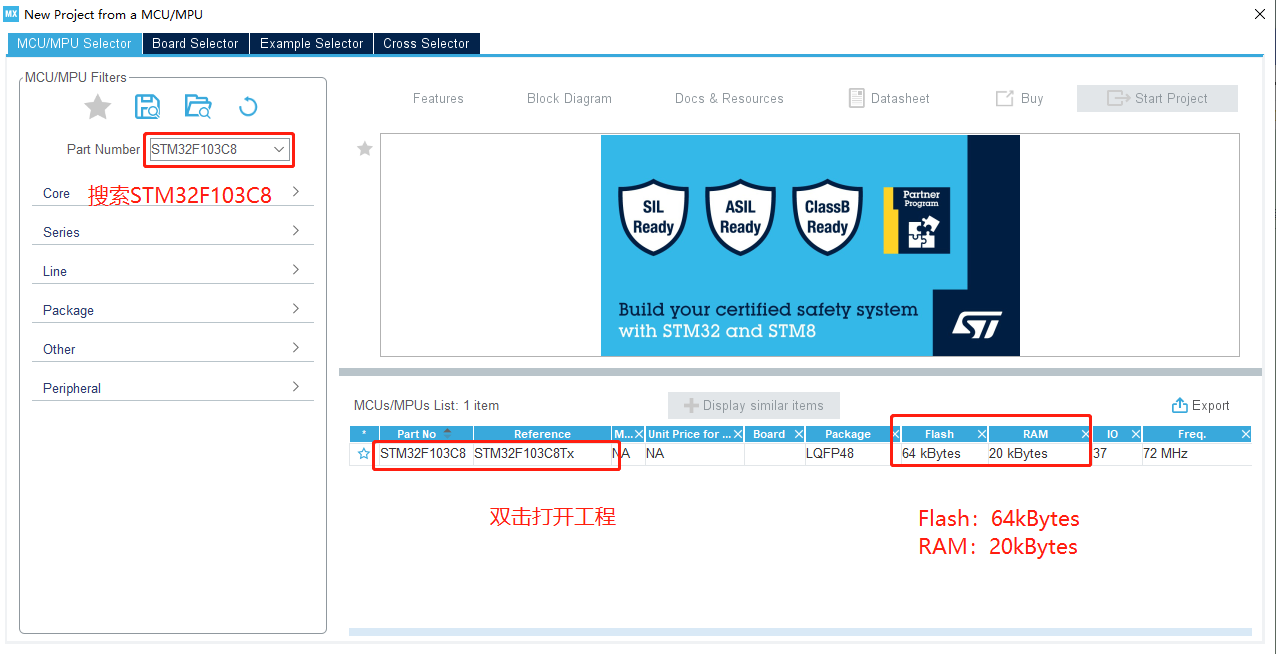Viewport: 1276px width, 654px height.
Task: Reset all filters with refresh icon
Action: coord(248,107)
